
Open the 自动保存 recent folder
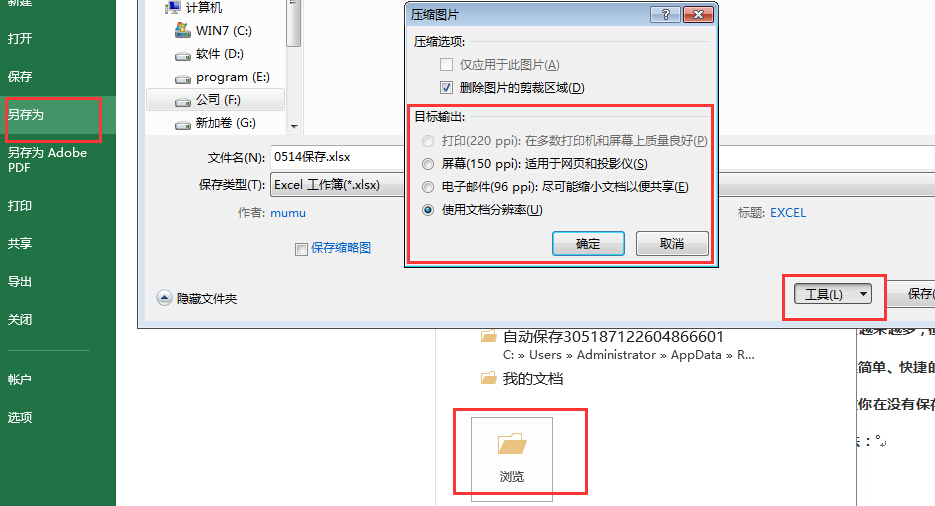(x=602, y=337)
